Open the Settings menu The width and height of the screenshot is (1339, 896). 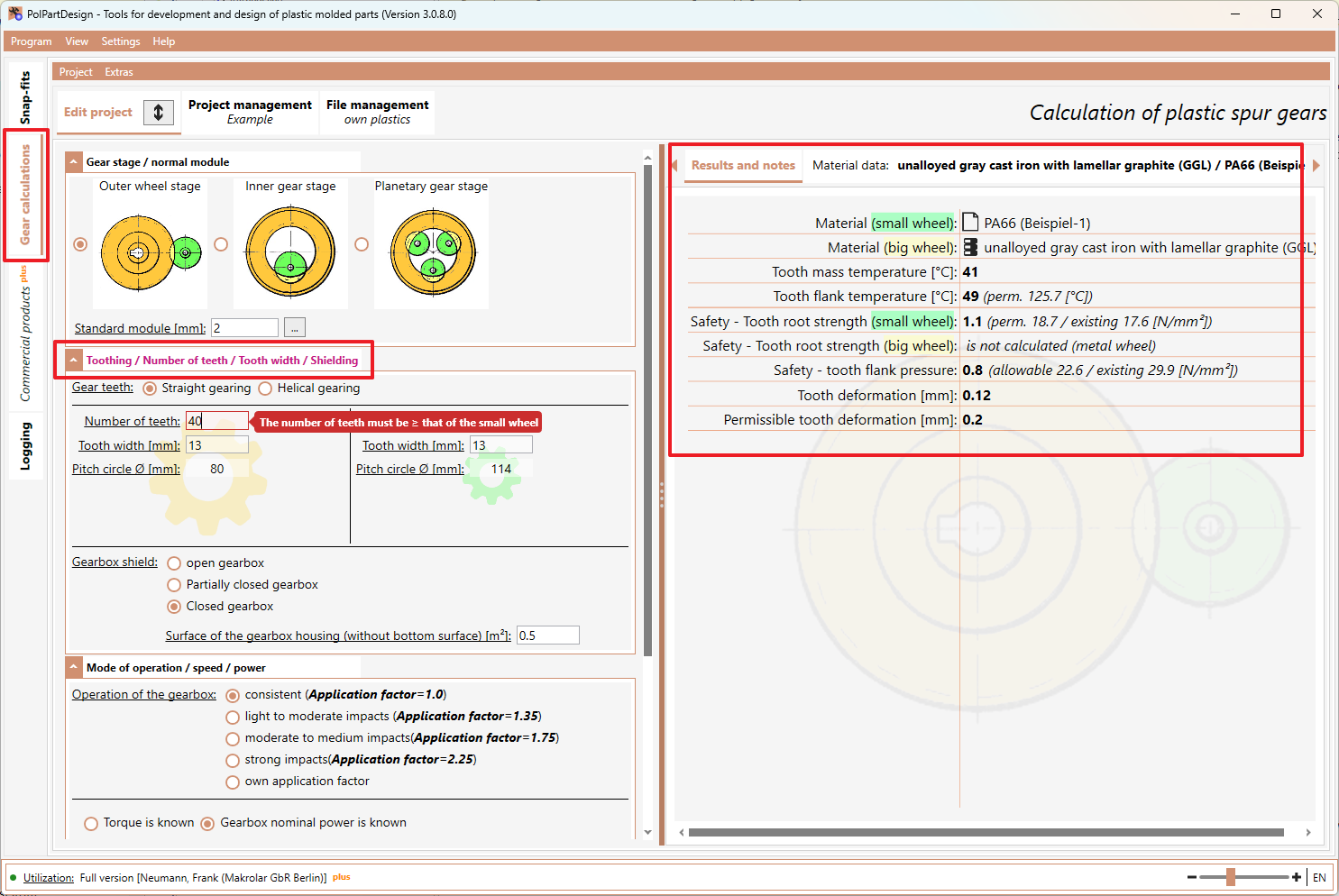pos(121,41)
